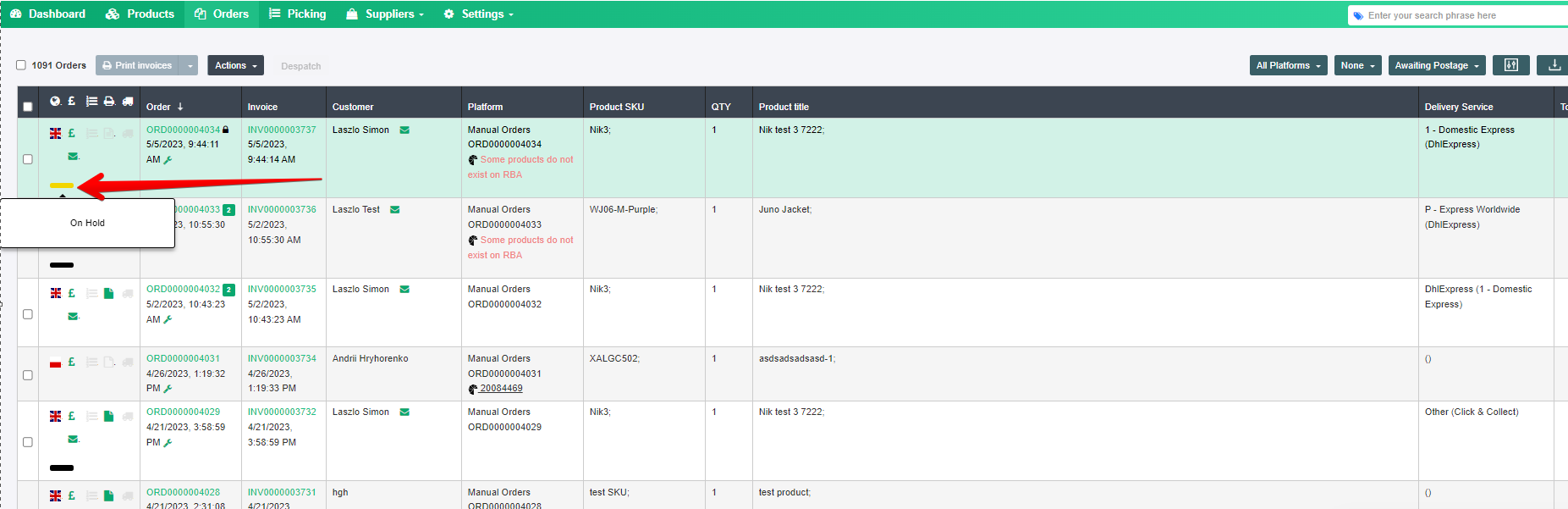1568x509 pixels.
Task: Go to the Dashboard tab
Action: pos(47,14)
